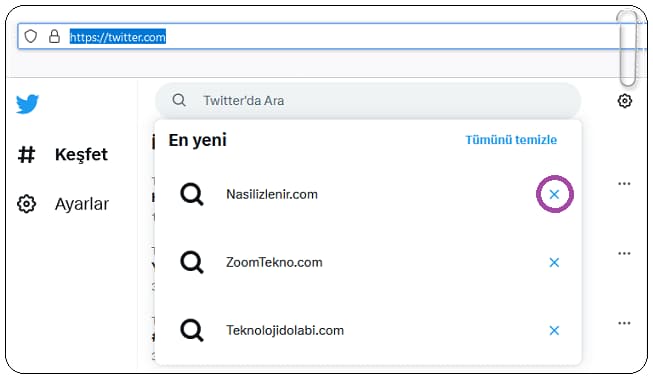This screenshot has width=653, height=379.
Task: Focus the Twitter'da Ara search field
Action: pyautogui.click(x=368, y=100)
